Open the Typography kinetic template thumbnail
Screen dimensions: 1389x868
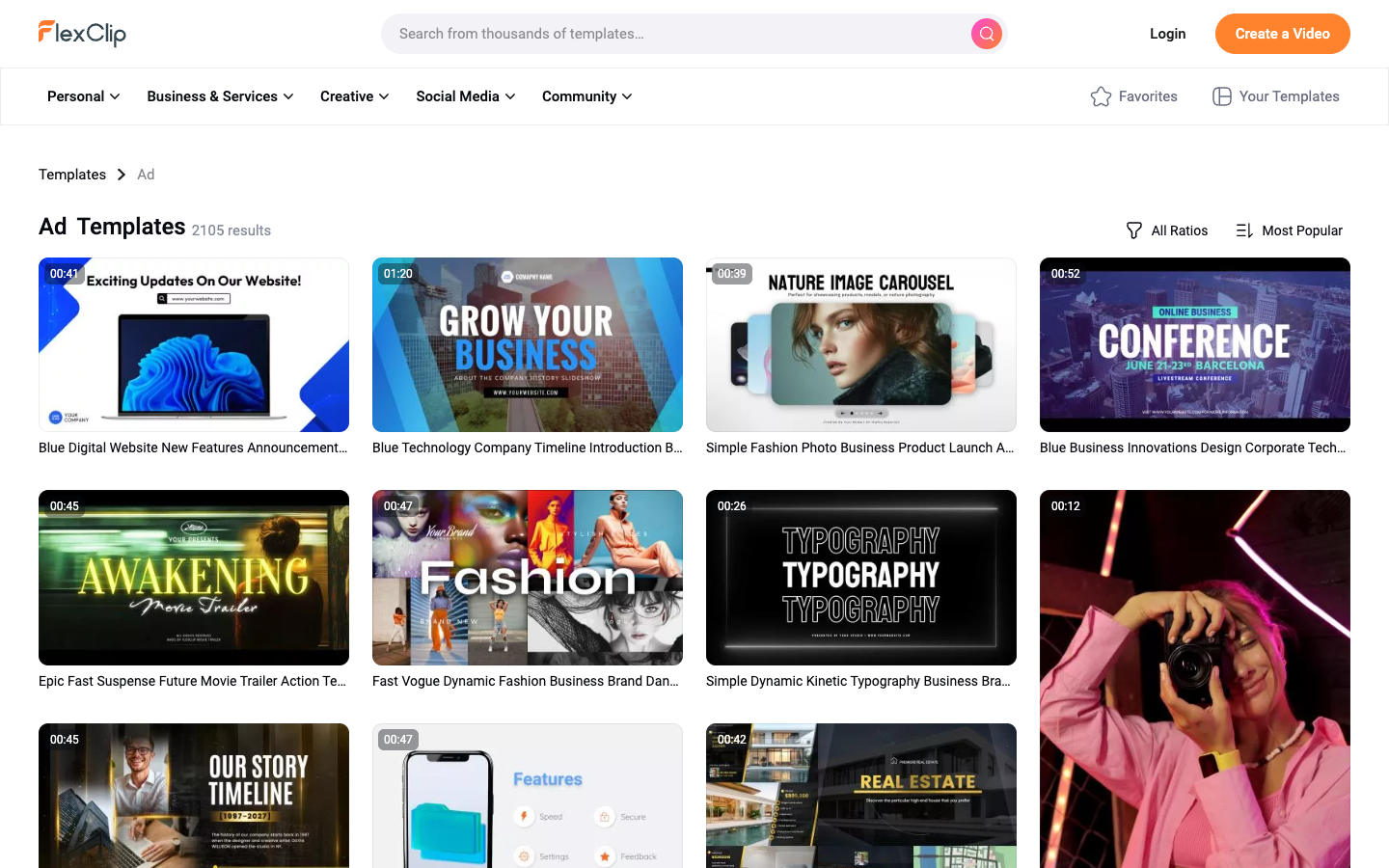point(861,578)
